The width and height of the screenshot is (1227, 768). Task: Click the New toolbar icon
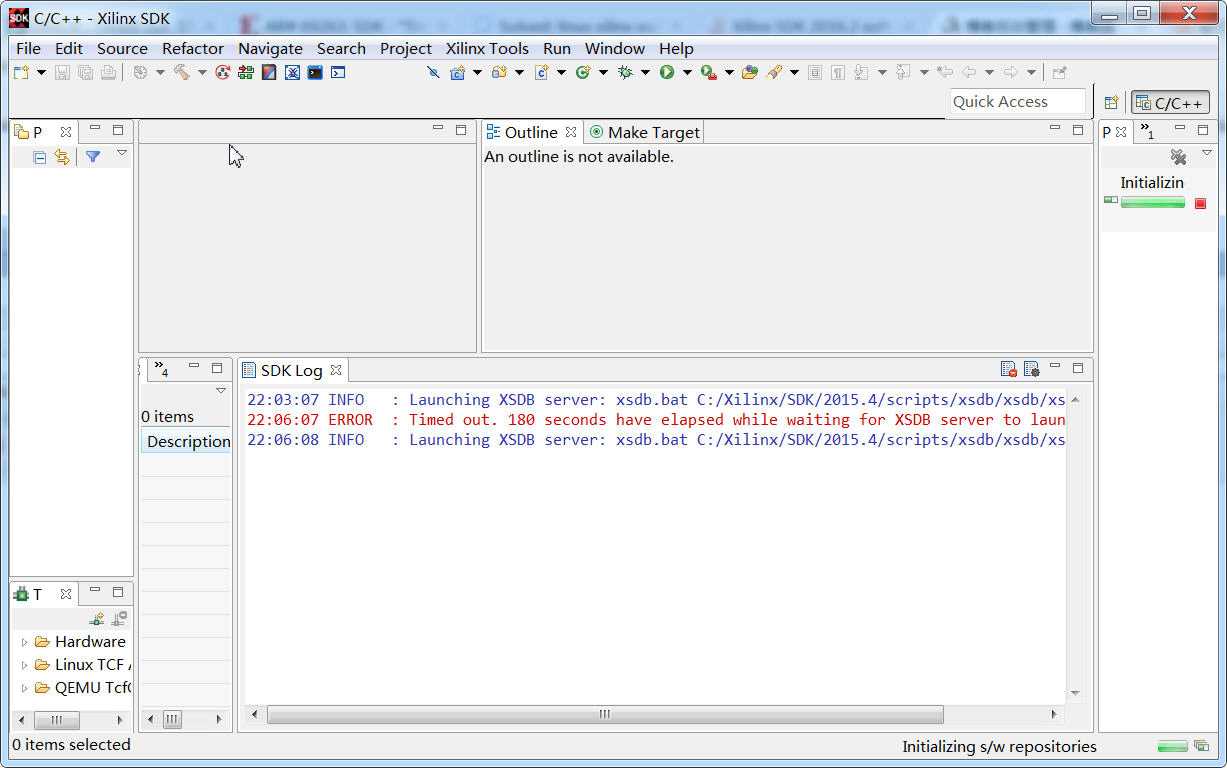click(x=21, y=72)
